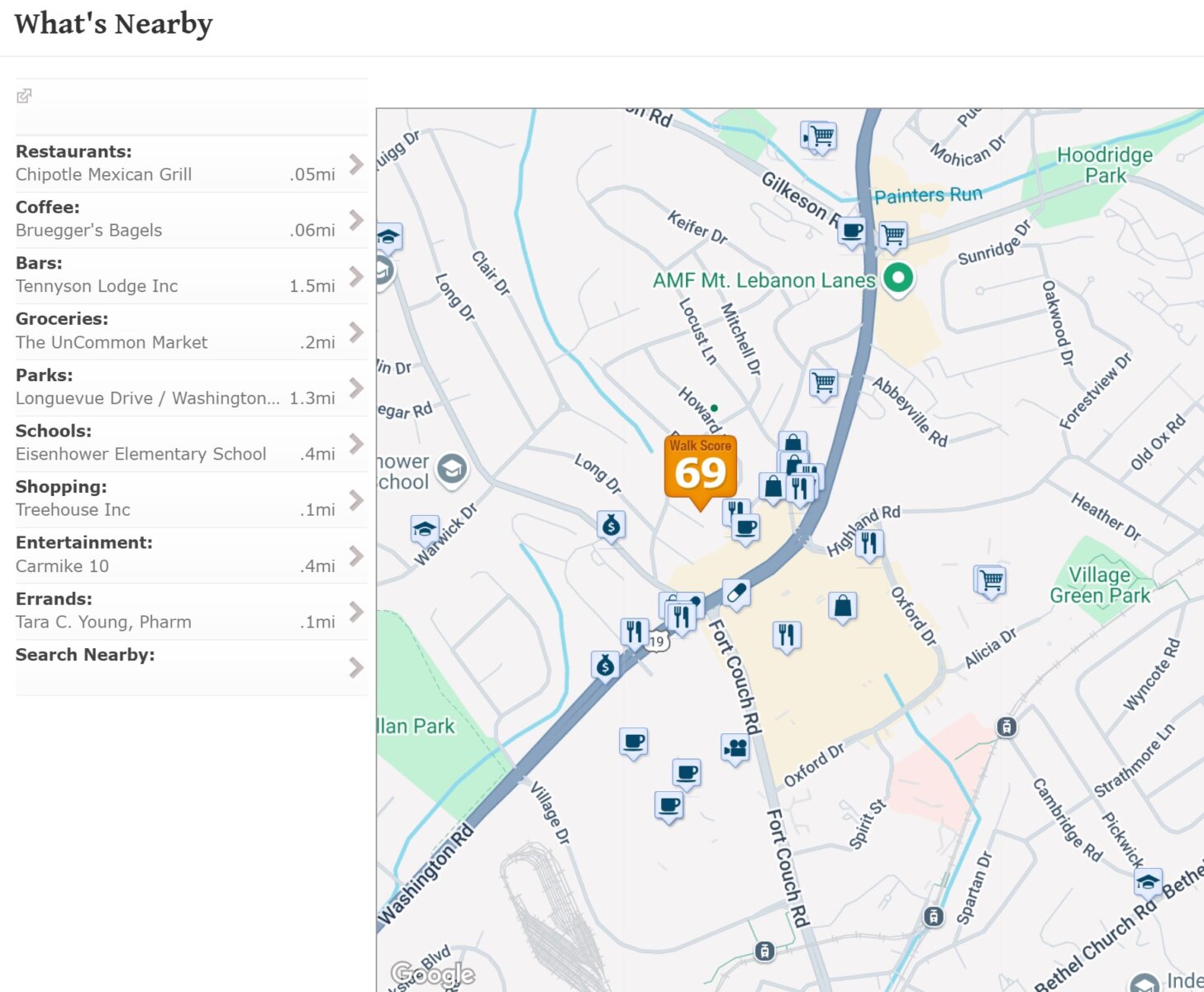Image resolution: width=1204 pixels, height=992 pixels.
Task: Expand the Shopping row chevron
Action: tap(356, 500)
